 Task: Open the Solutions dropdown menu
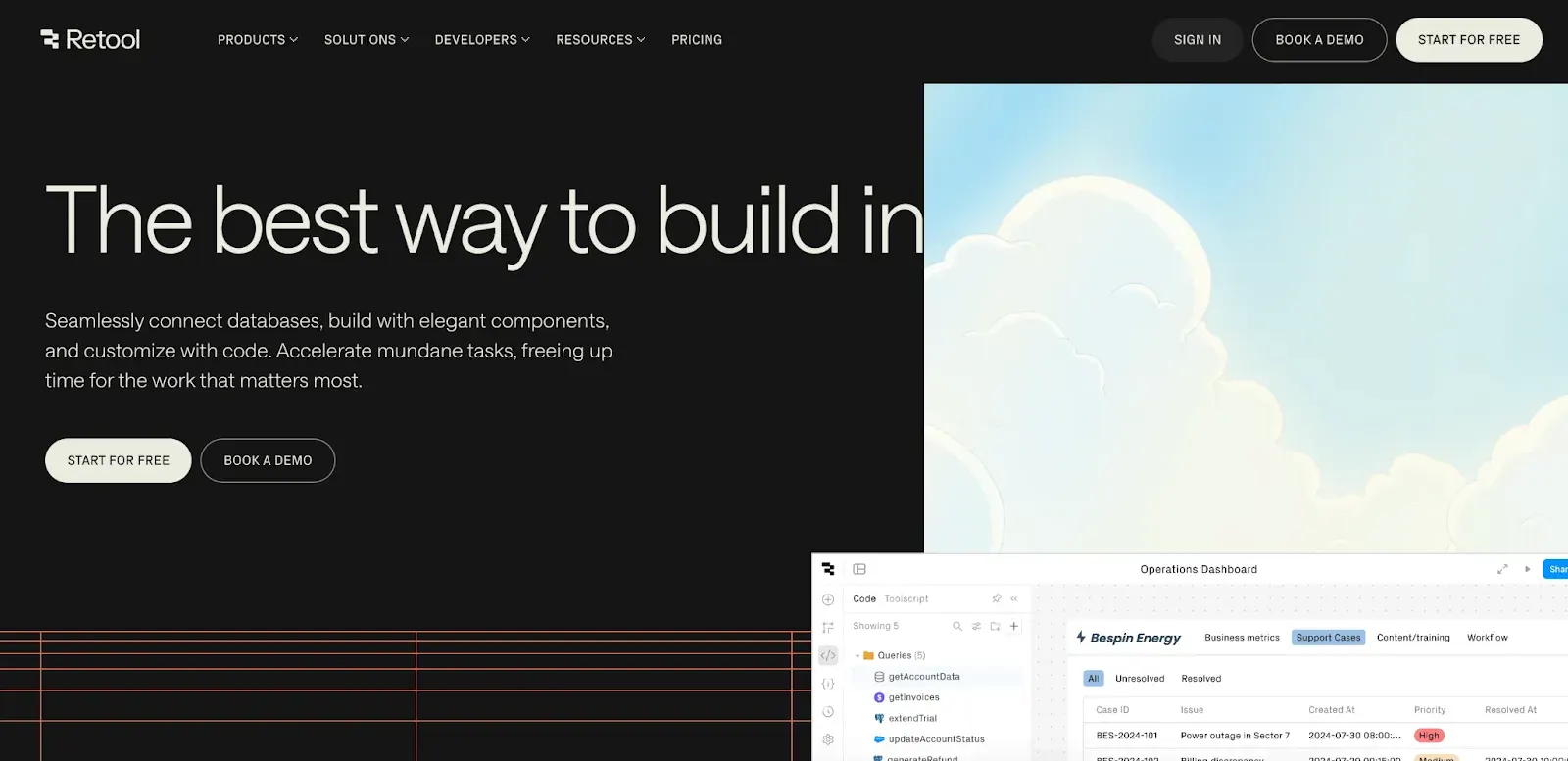367,40
